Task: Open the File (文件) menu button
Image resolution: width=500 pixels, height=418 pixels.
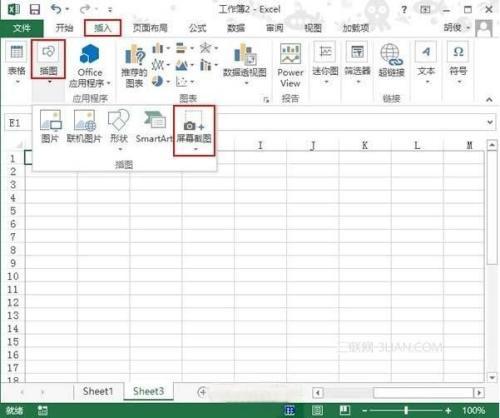Action: click(x=22, y=28)
